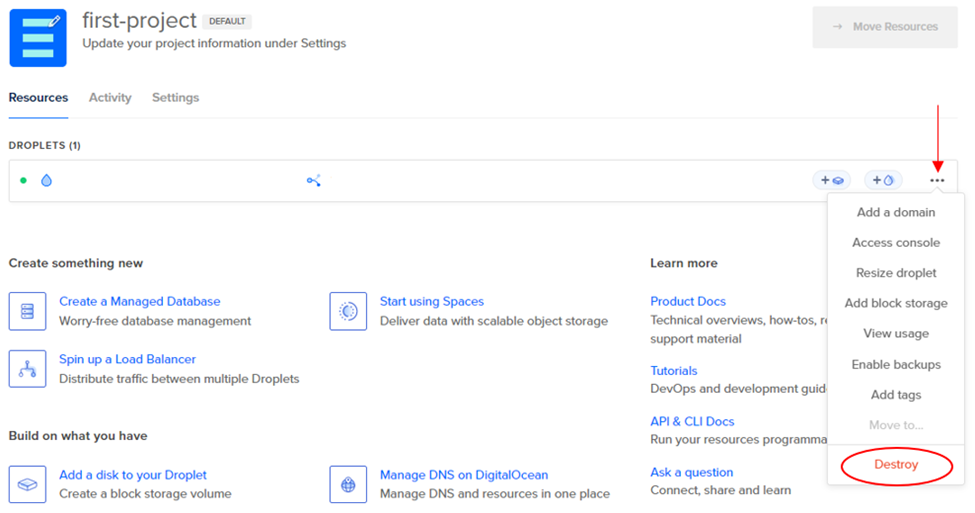
Task: Click the Build on what you have heading
Action: coord(78,435)
